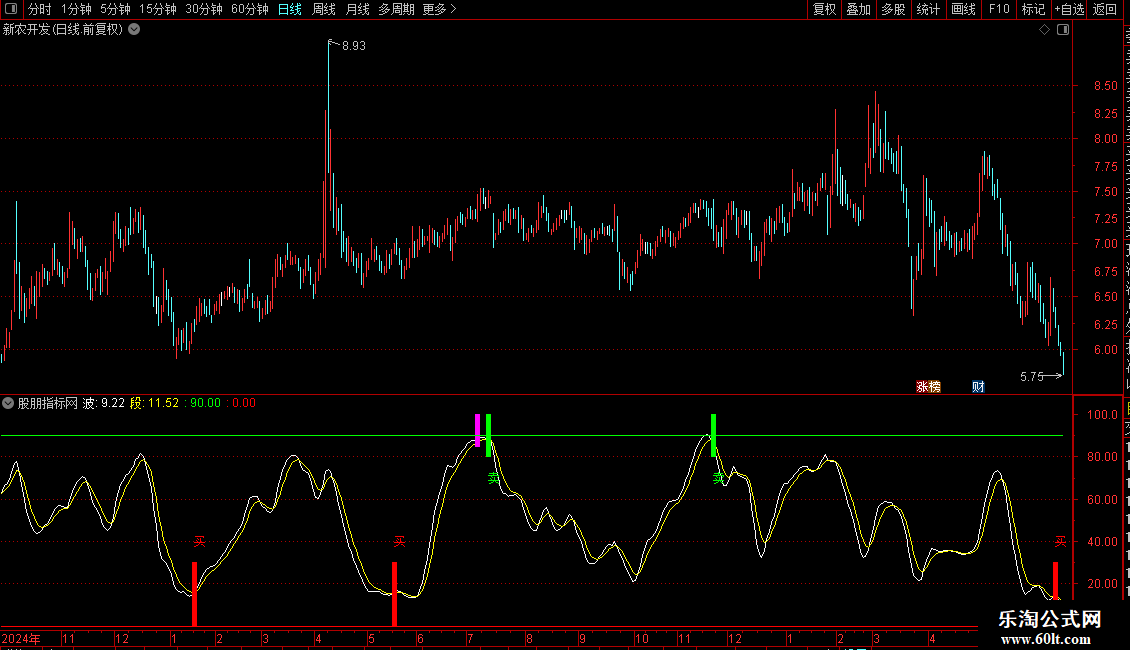Viewport: 1130px width, 650px height.
Task: Click the magenta signal bar in July
Action: [477, 430]
